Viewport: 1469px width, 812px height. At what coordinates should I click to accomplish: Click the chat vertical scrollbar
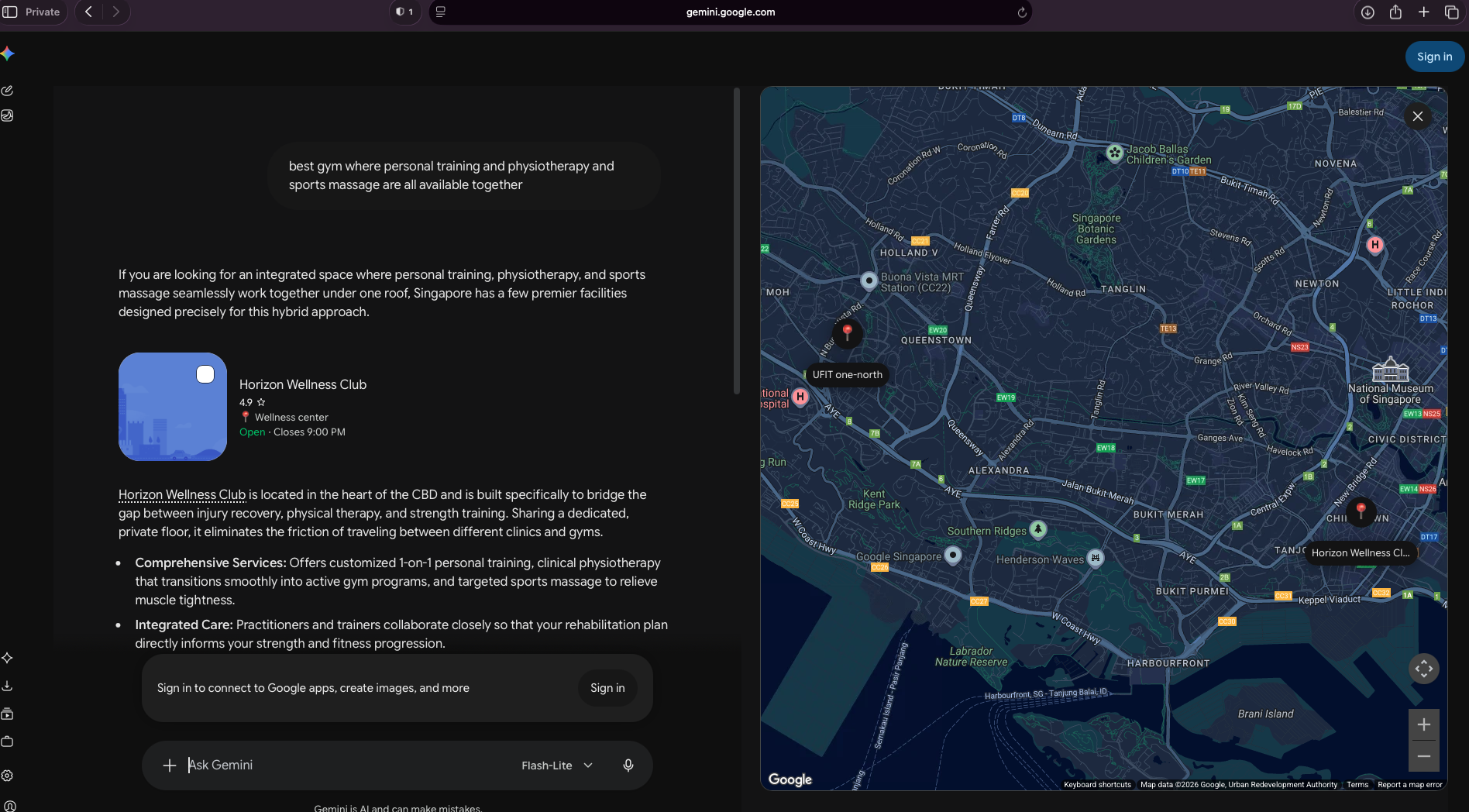tap(737, 241)
